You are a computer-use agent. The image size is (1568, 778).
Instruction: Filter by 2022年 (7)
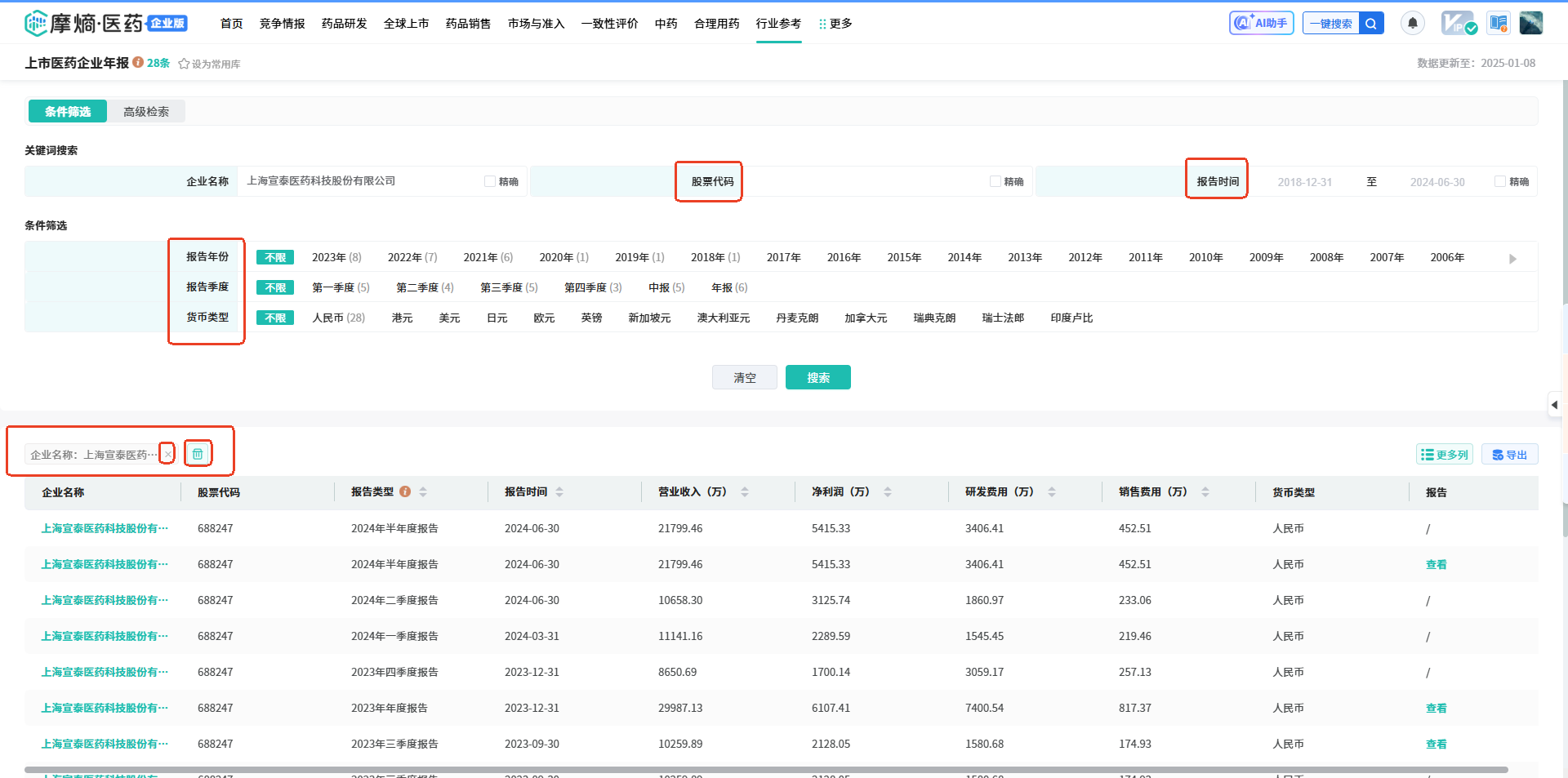tap(412, 257)
